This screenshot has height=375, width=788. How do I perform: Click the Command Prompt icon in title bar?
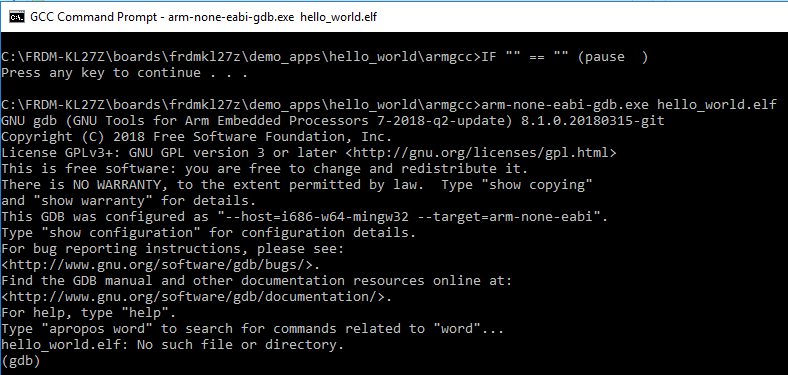pos(17,17)
